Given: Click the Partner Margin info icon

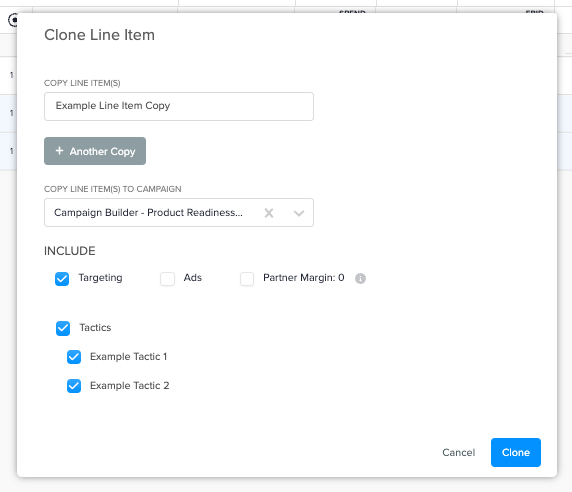Looking at the screenshot, I should click(x=360, y=278).
